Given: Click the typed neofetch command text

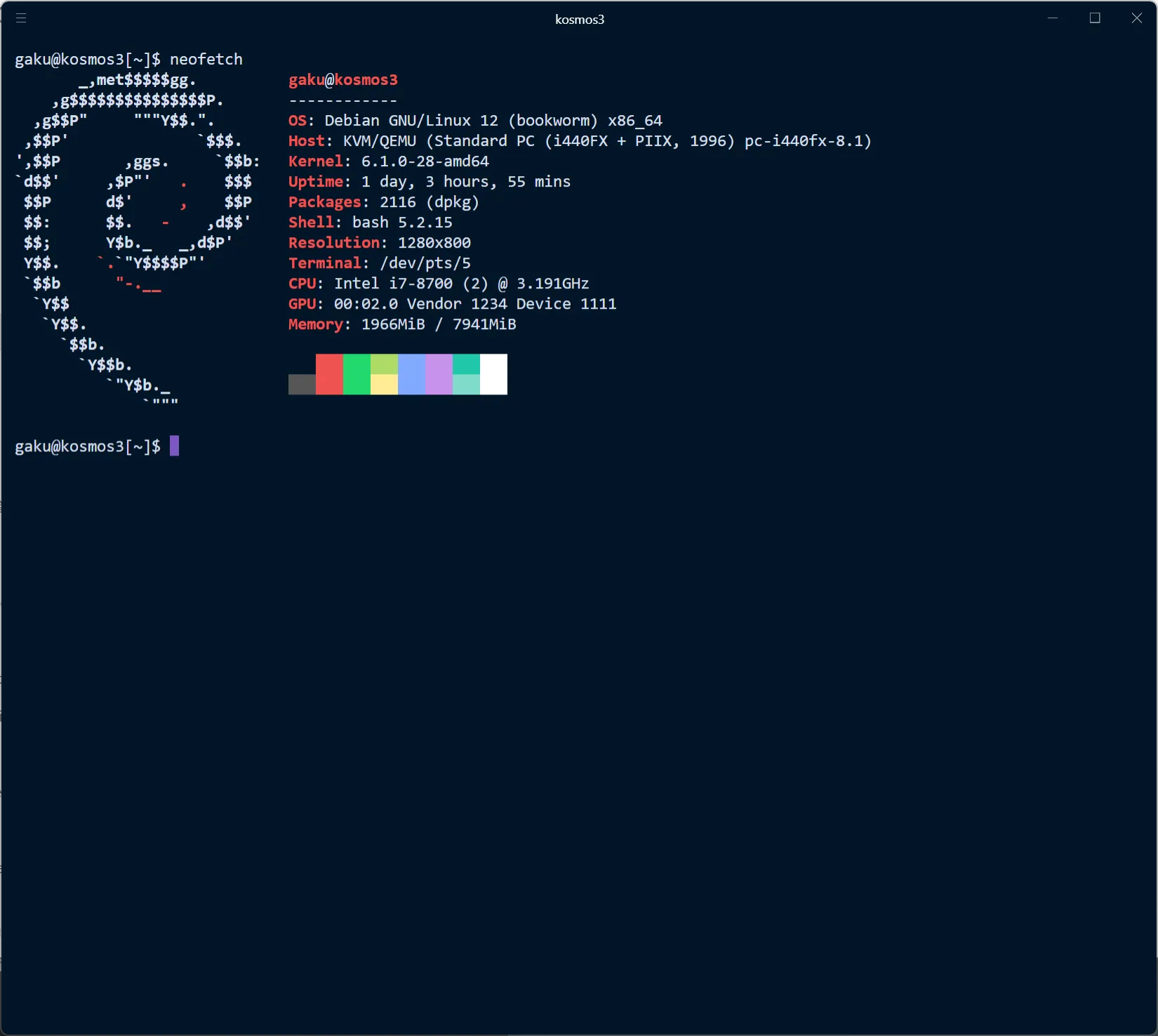Looking at the screenshot, I should [x=206, y=60].
